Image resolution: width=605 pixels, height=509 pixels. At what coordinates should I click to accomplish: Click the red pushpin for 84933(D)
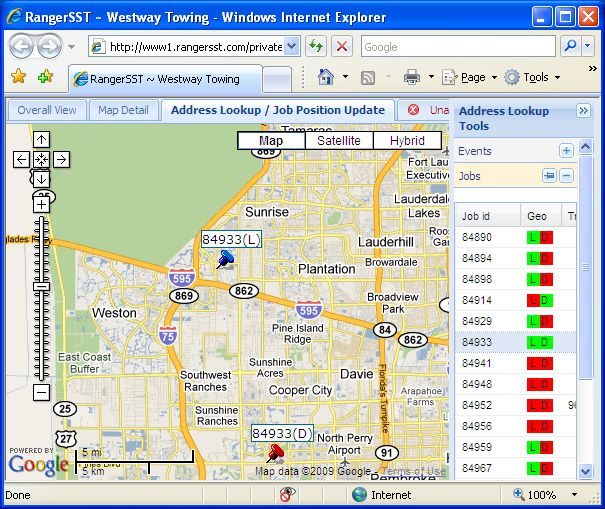click(x=275, y=451)
